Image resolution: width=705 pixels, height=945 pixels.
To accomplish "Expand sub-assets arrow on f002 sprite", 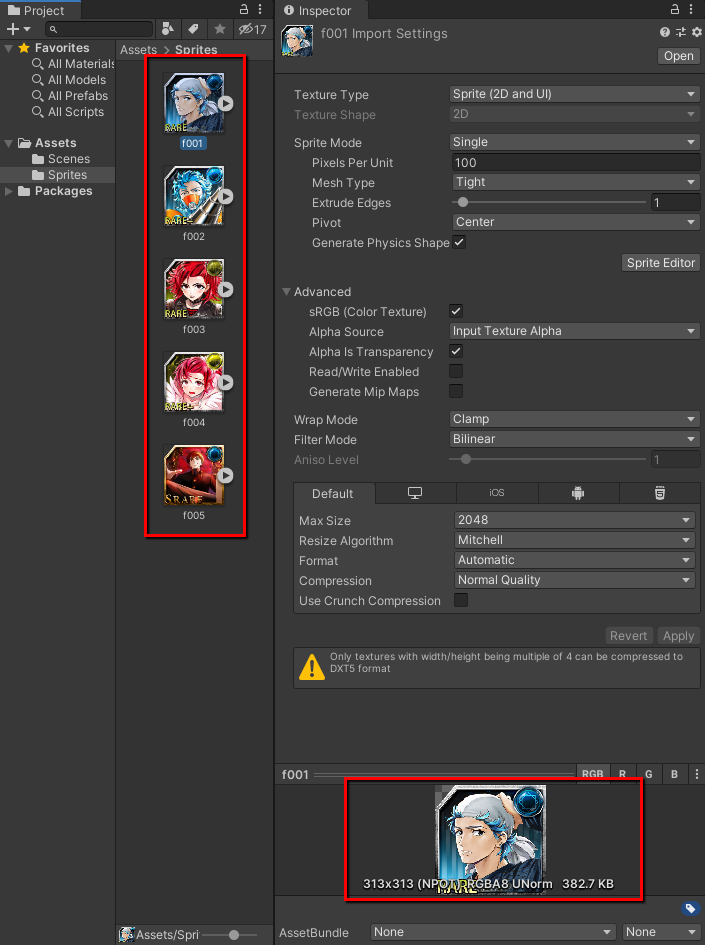I will (x=225, y=196).
